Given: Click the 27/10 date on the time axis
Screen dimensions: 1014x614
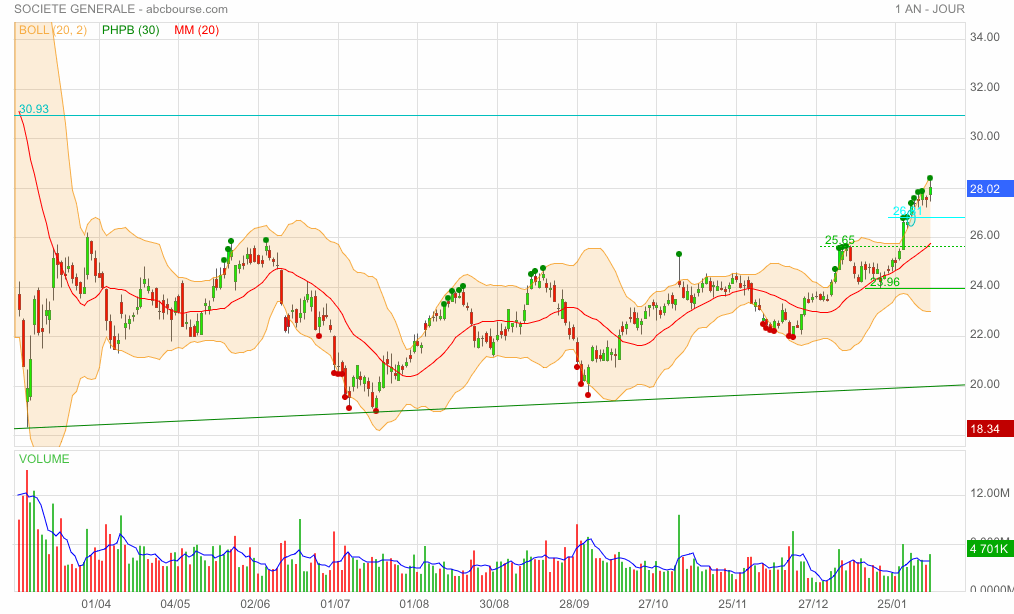Looking at the screenshot, I should coord(653,604).
